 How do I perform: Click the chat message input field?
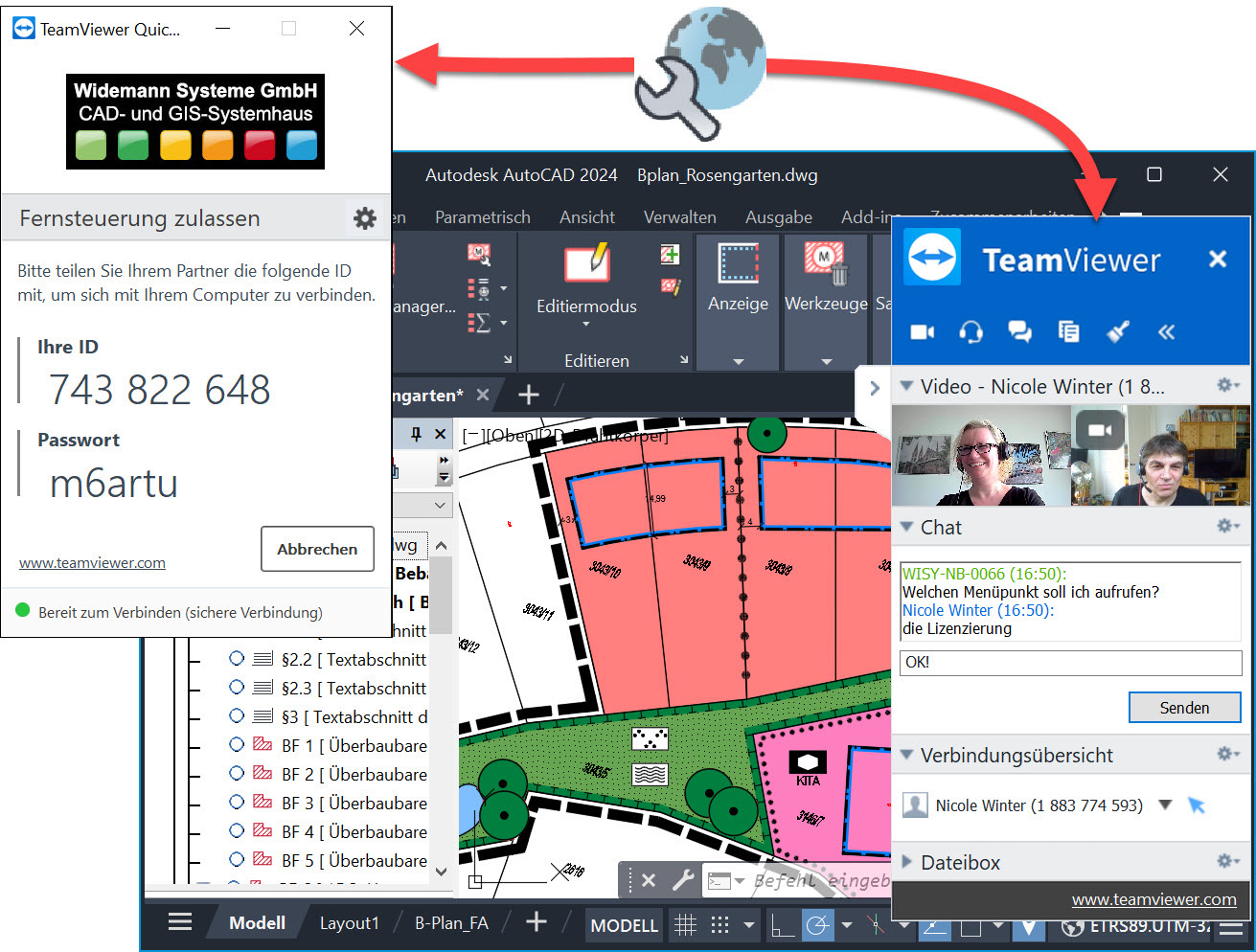pyautogui.click(x=1070, y=662)
